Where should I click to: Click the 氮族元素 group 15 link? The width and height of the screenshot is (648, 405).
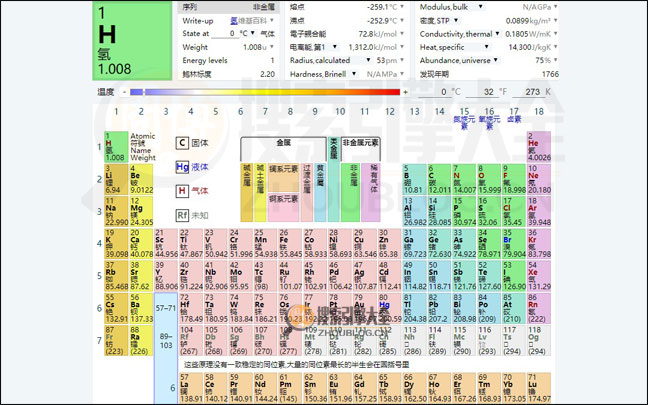point(464,122)
